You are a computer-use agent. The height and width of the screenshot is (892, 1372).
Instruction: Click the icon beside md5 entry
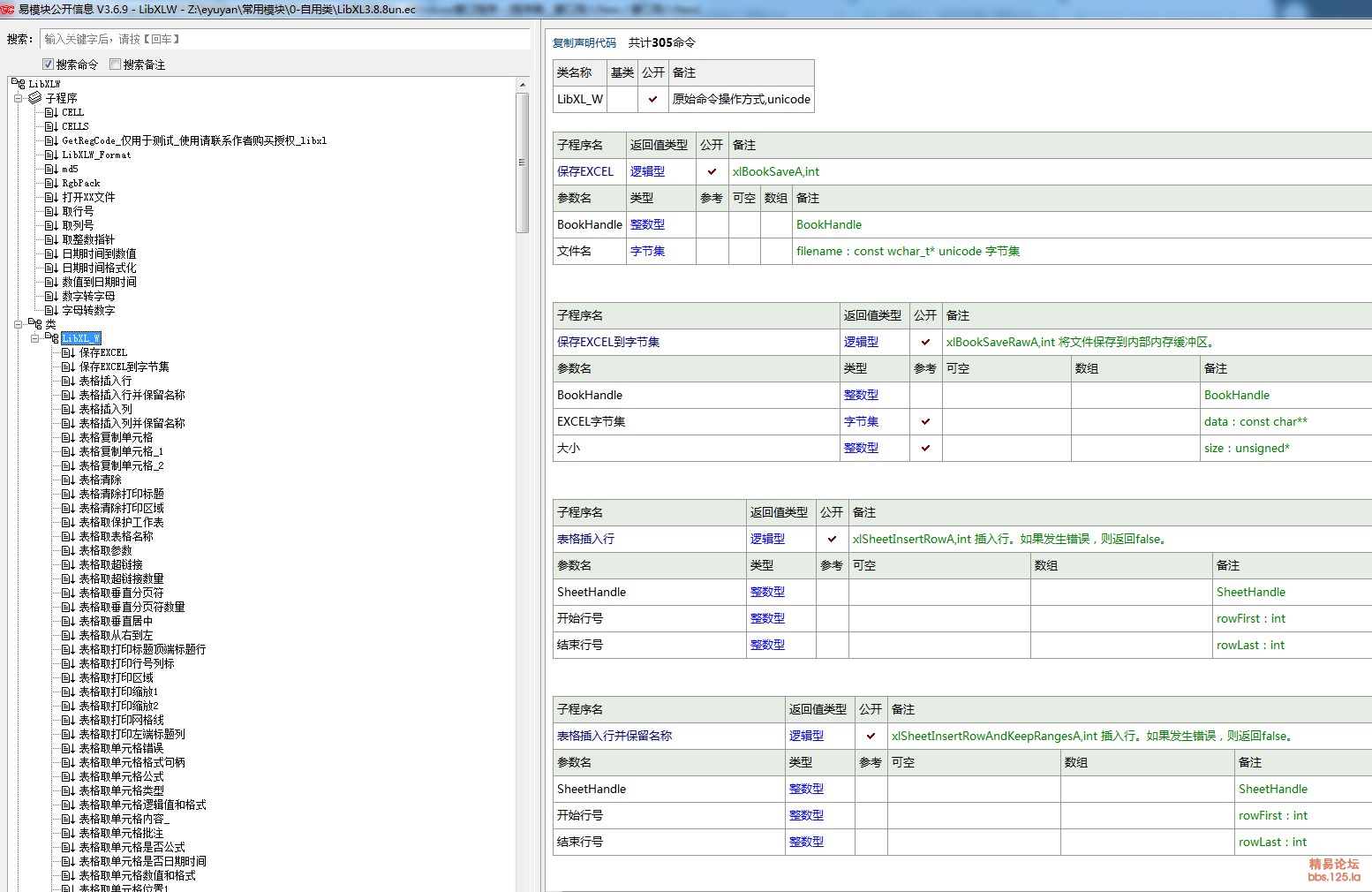pyautogui.click(x=51, y=169)
